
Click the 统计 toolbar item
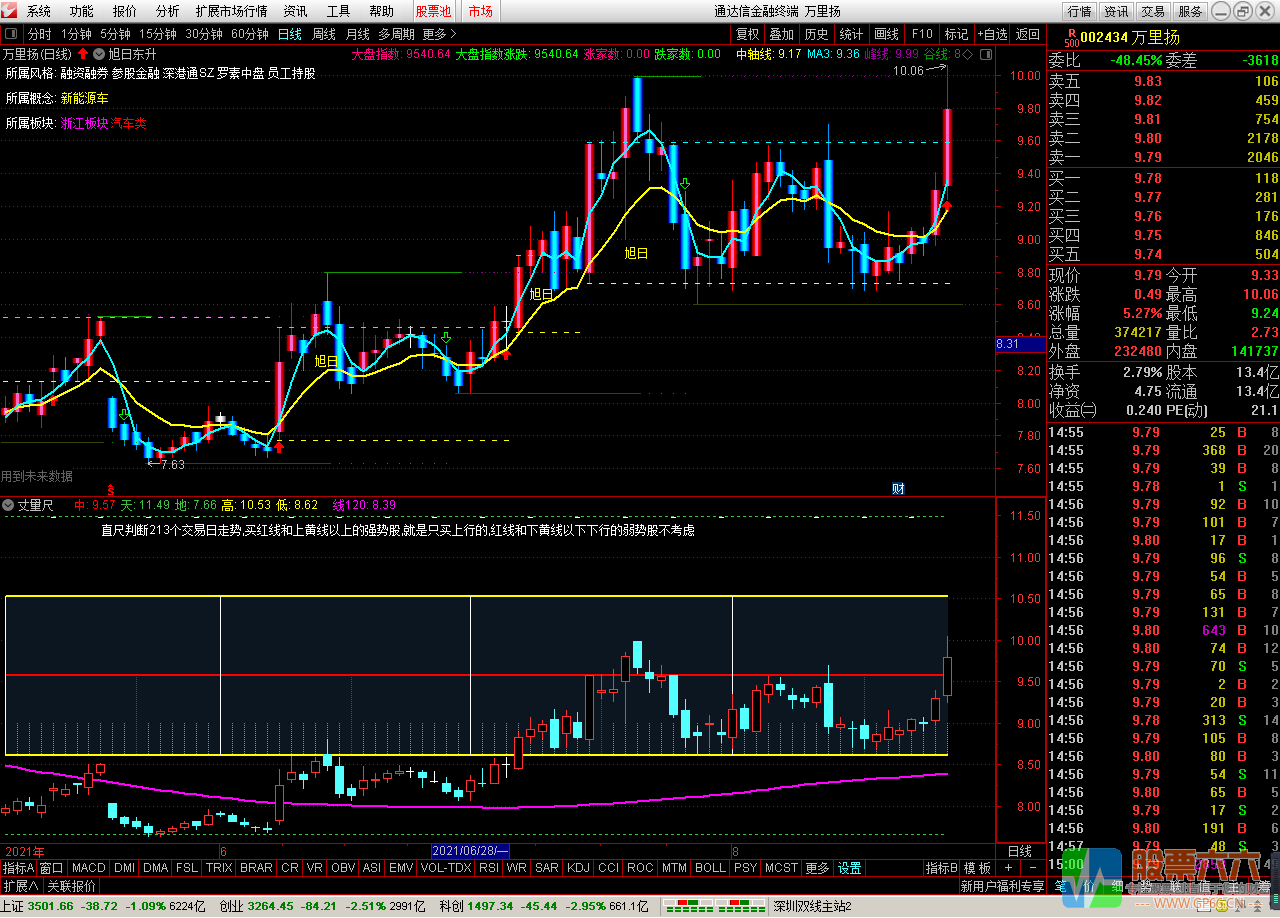pyautogui.click(x=851, y=34)
